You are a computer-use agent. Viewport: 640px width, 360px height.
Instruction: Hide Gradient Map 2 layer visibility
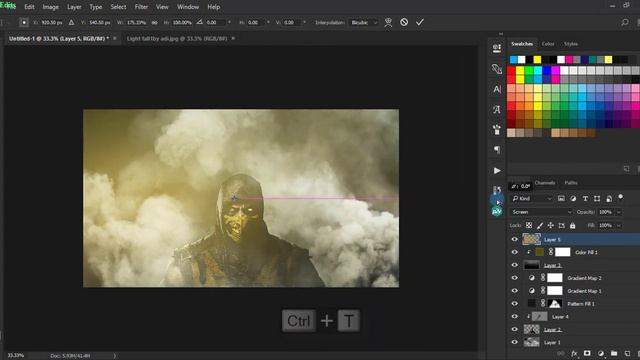pos(515,278)
